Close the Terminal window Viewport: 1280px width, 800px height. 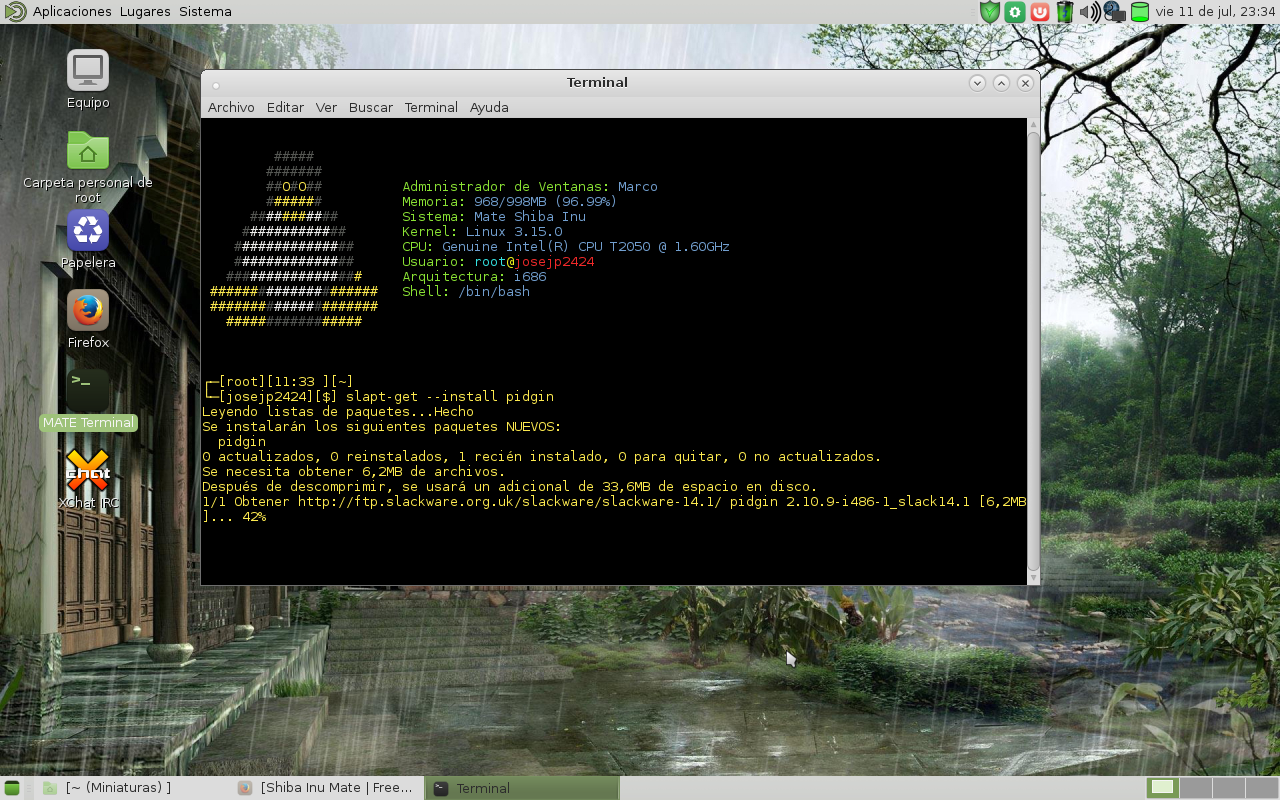tap(1025, 83)
